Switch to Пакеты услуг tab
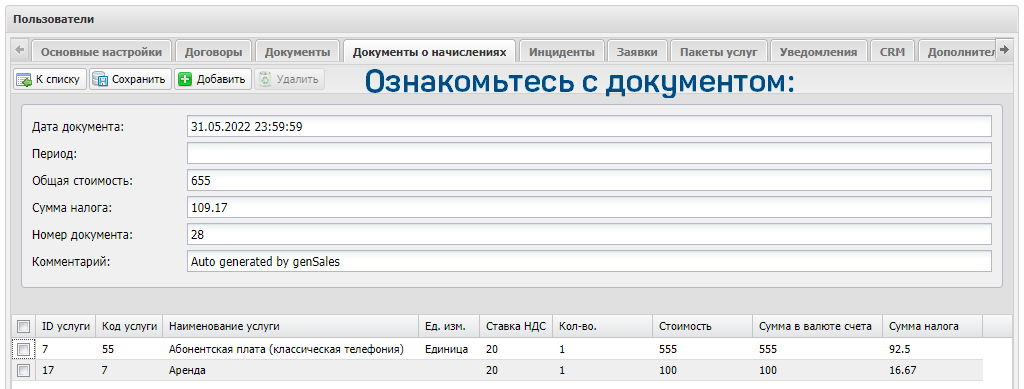The height and width of the screenshot is (389, 1024). click(x=718, y=52)
